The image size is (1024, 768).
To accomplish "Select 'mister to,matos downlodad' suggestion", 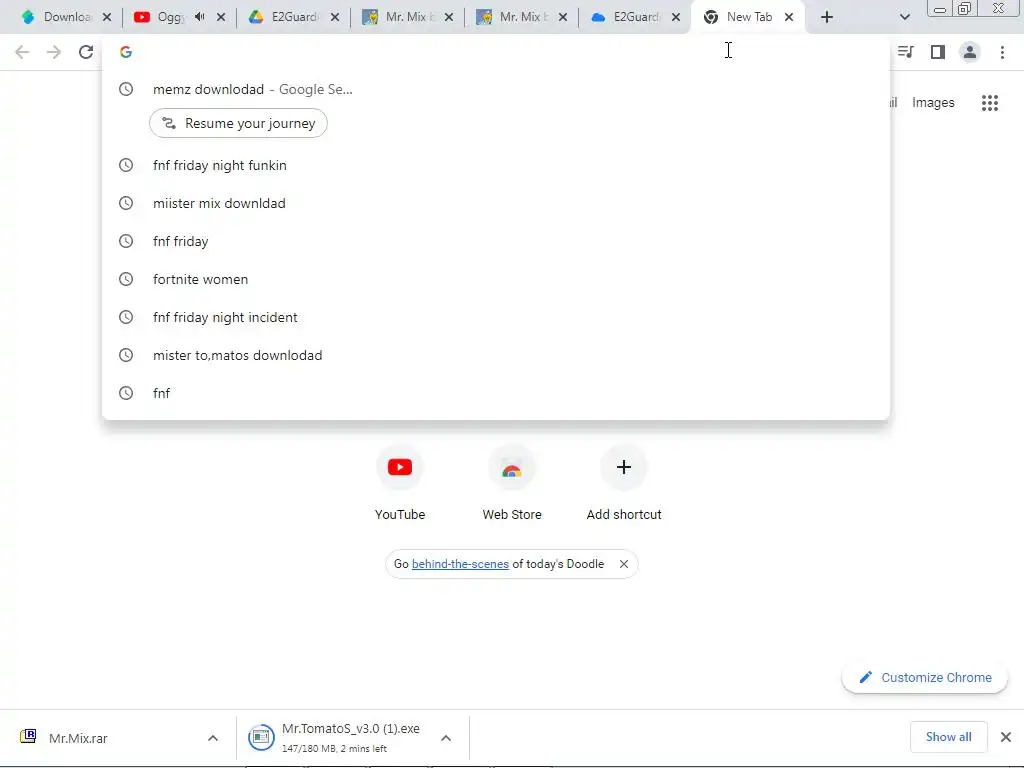I will click(x=496, y=355).
